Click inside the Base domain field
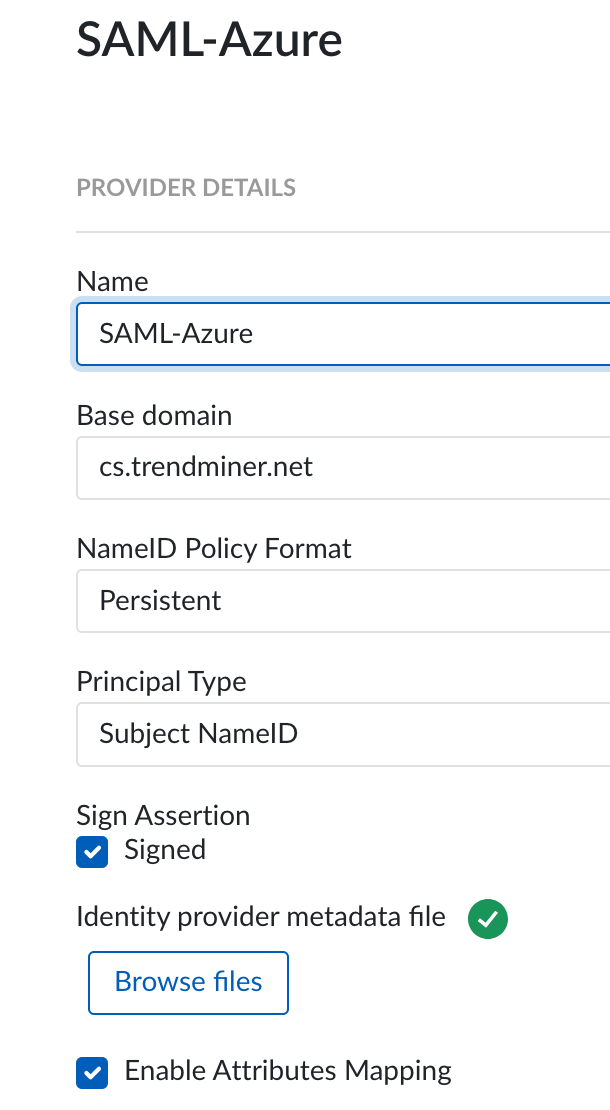 340,467
